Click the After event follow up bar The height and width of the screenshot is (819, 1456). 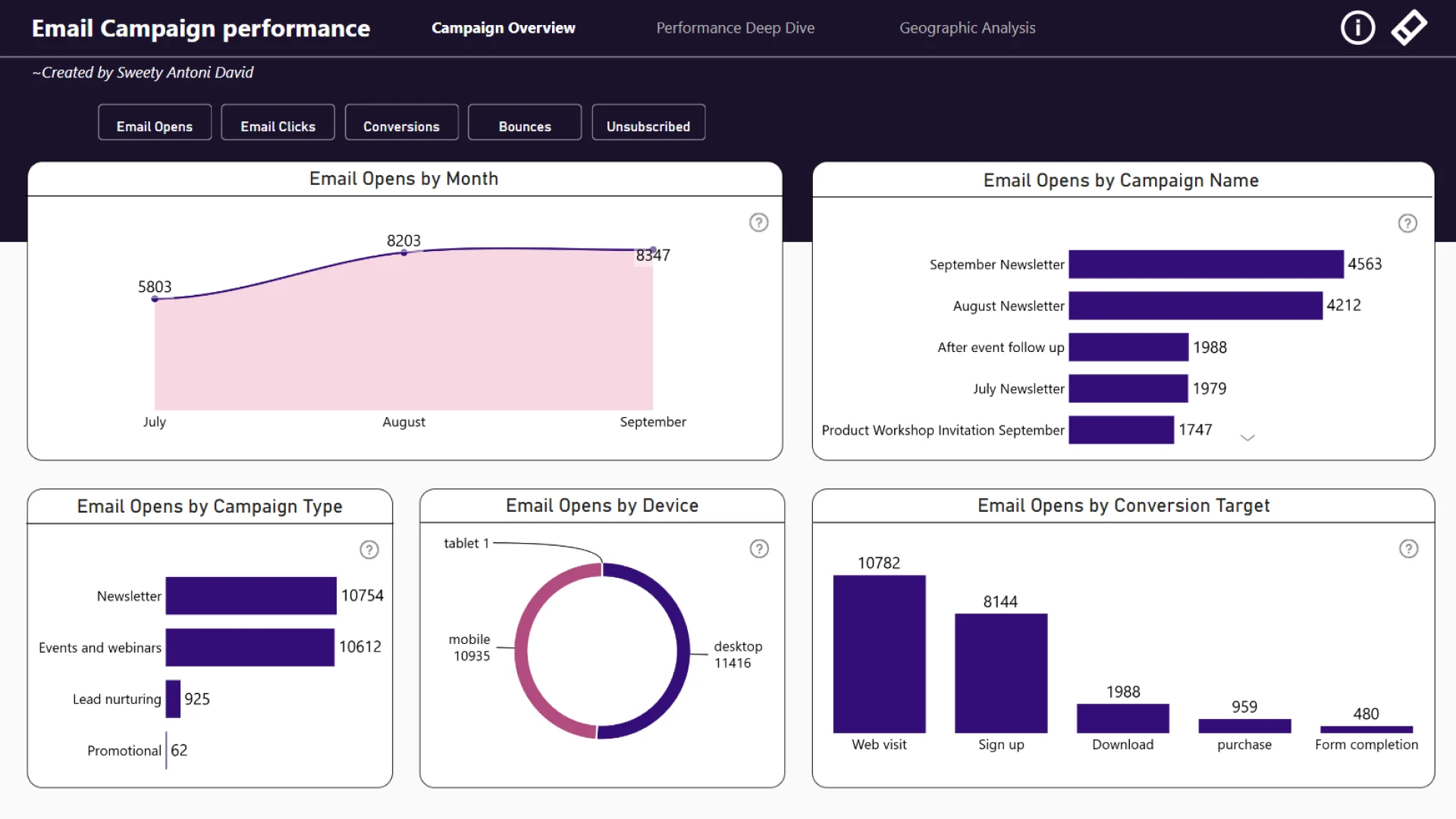click(1128, 347)
